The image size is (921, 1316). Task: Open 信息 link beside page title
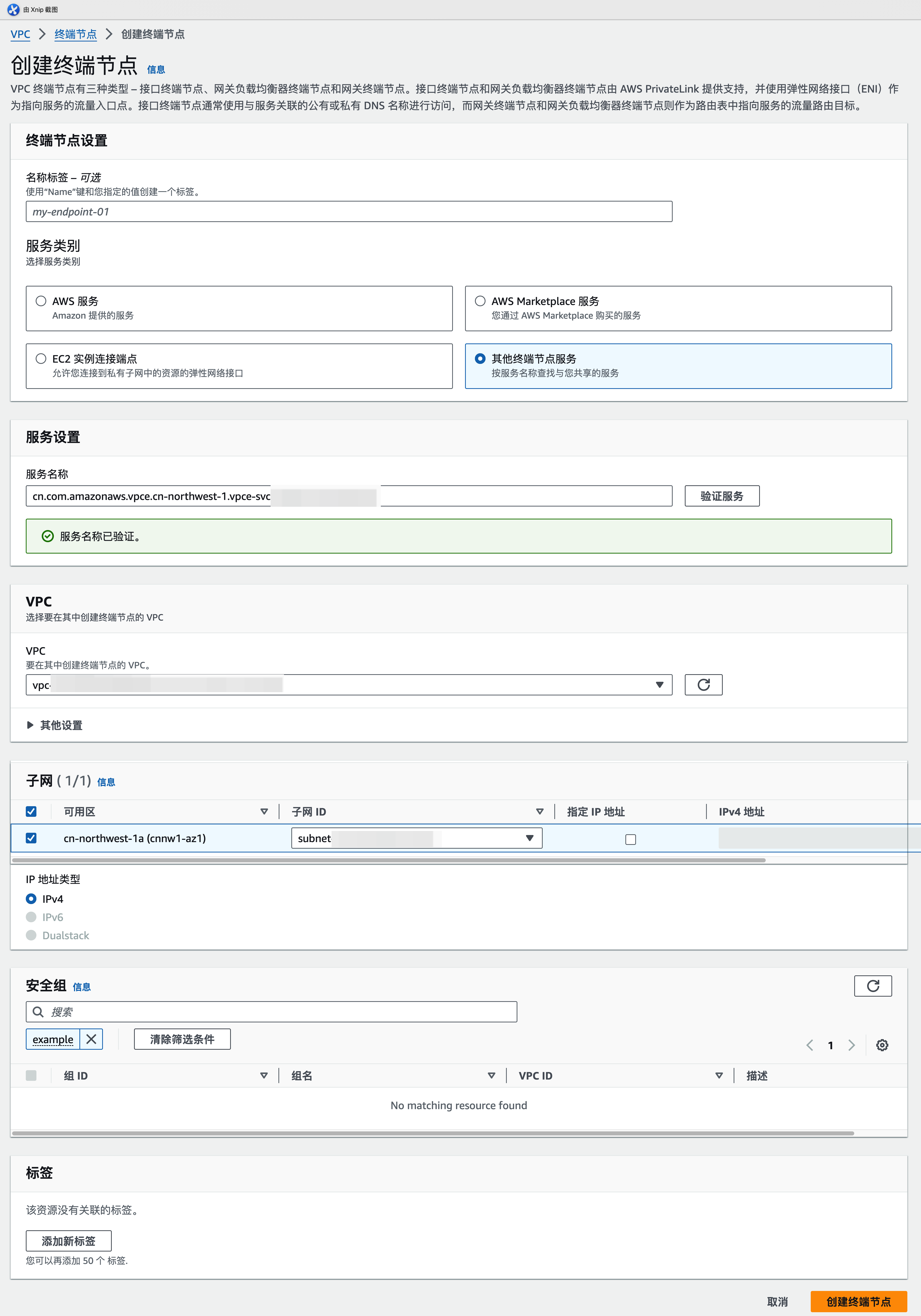(x=156, y=69)
